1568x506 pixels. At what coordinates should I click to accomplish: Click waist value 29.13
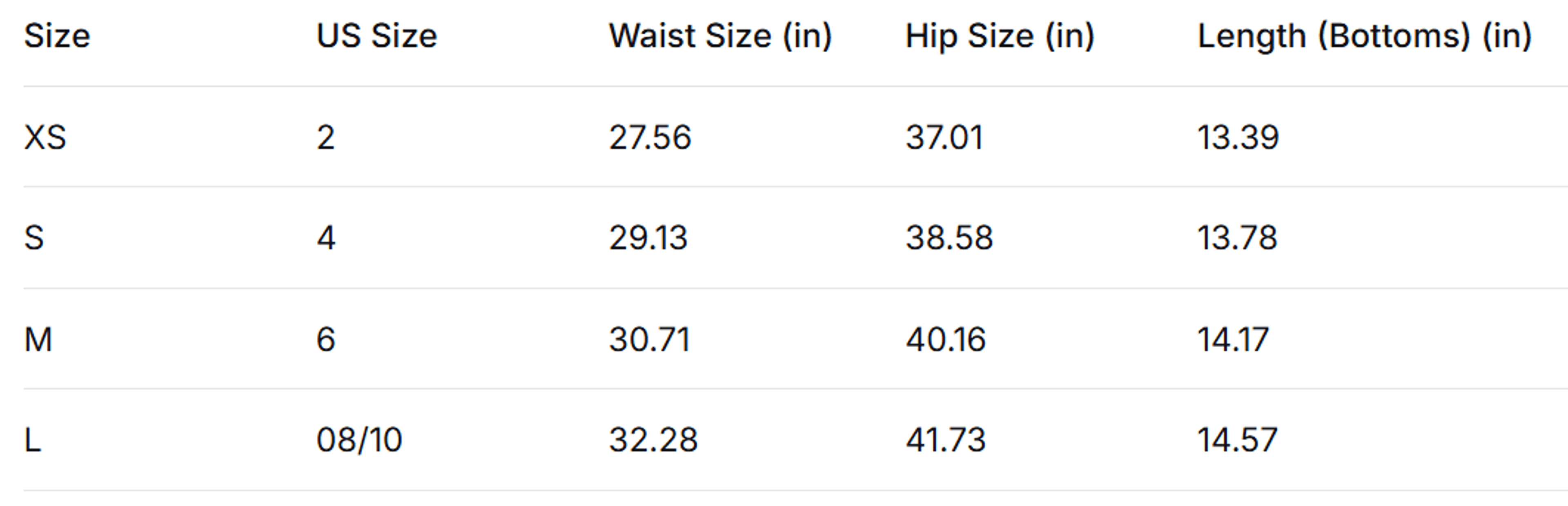[x=648, y=238]
